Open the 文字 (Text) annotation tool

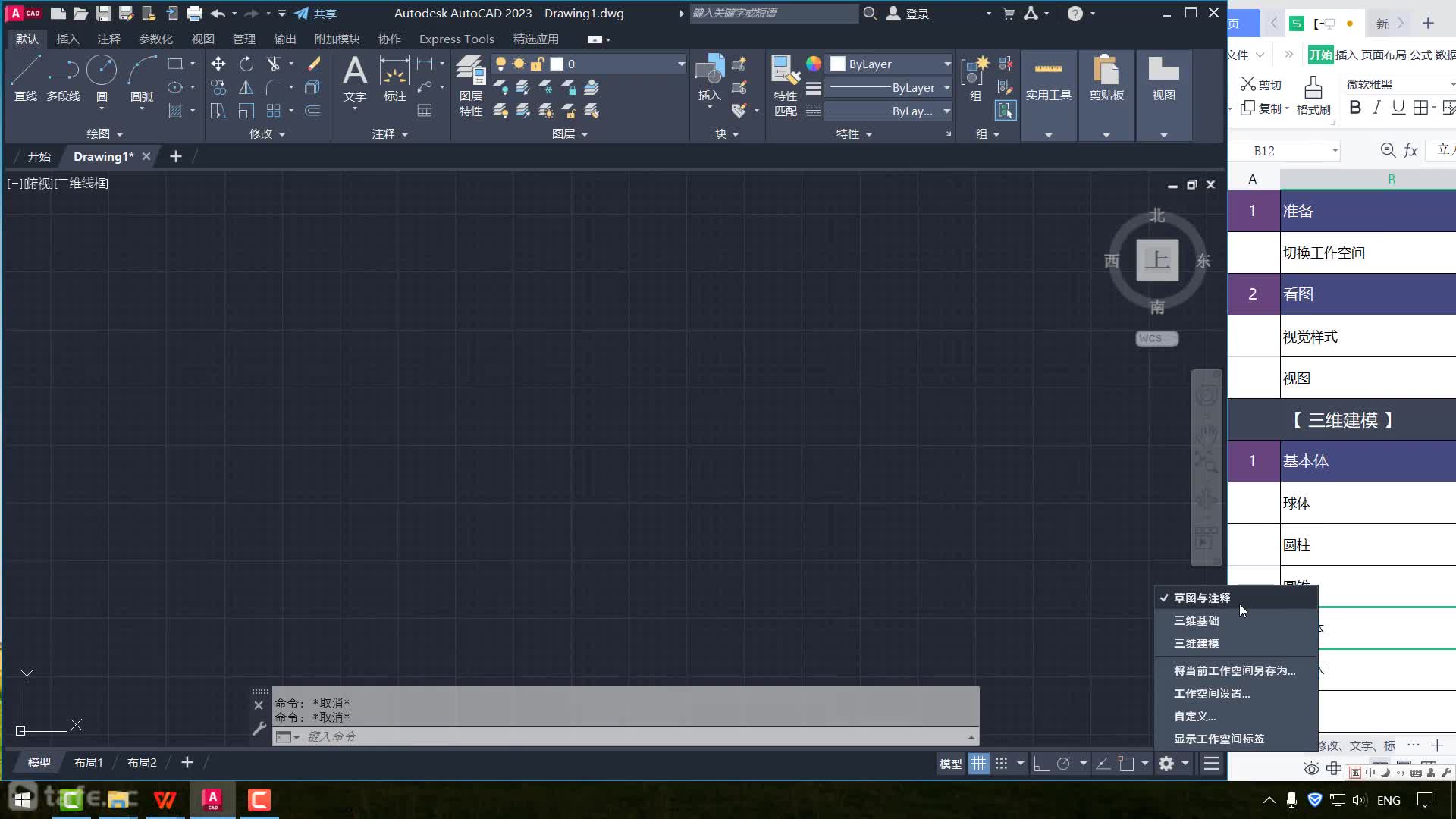tap(355, 79)
